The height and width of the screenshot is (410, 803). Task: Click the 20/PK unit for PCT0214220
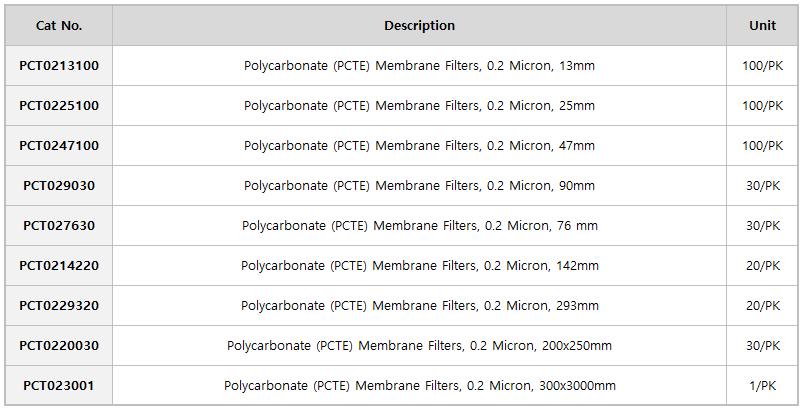click(763, 265)
